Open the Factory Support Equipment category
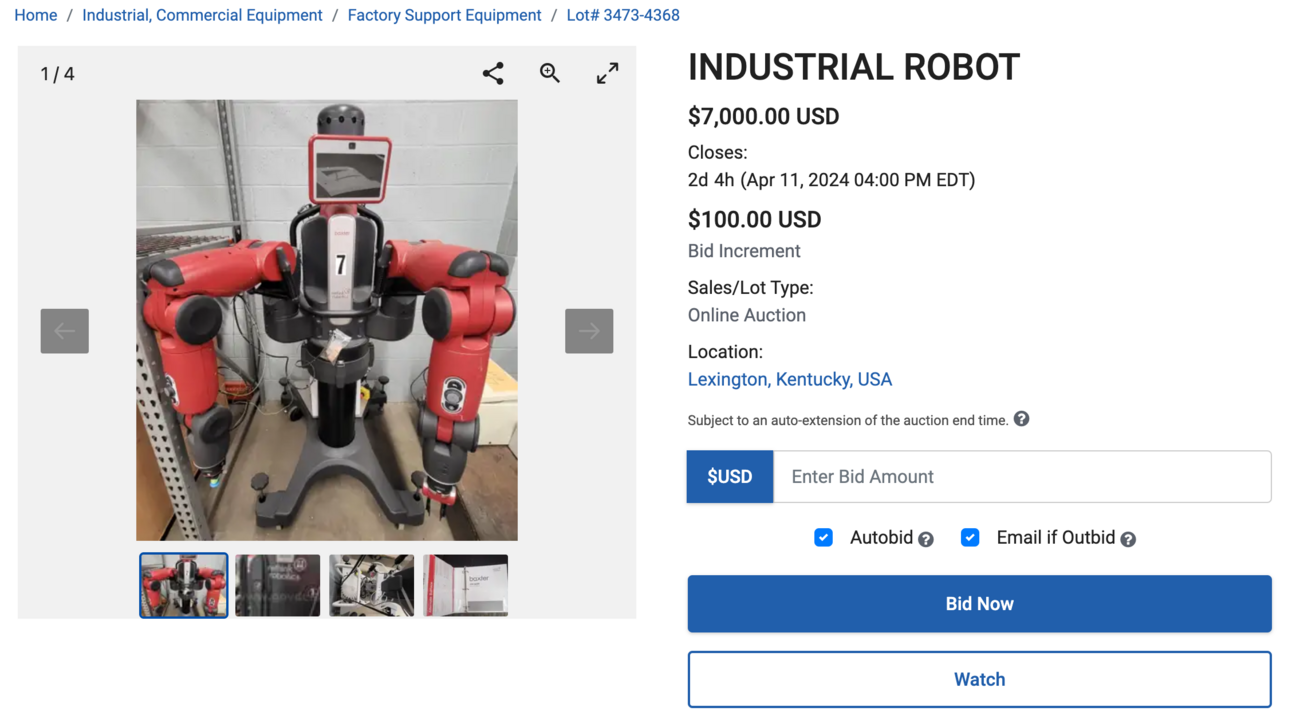 click(x=444, y=15)
